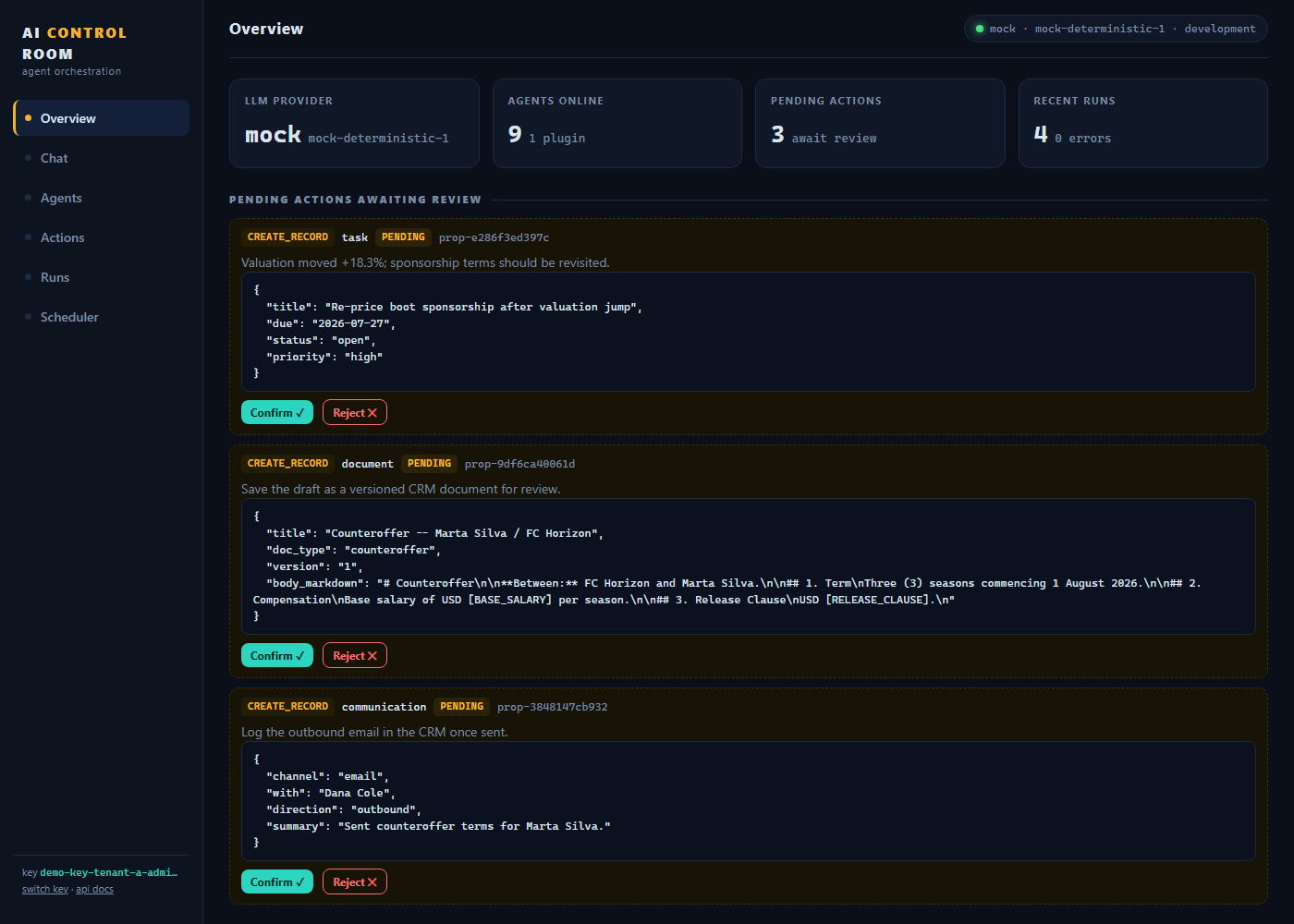Click proposal ID prop-e286f3ed397c
This screenshot has height=924, width=1294.
pyautogui.click(x=494, y=237)
